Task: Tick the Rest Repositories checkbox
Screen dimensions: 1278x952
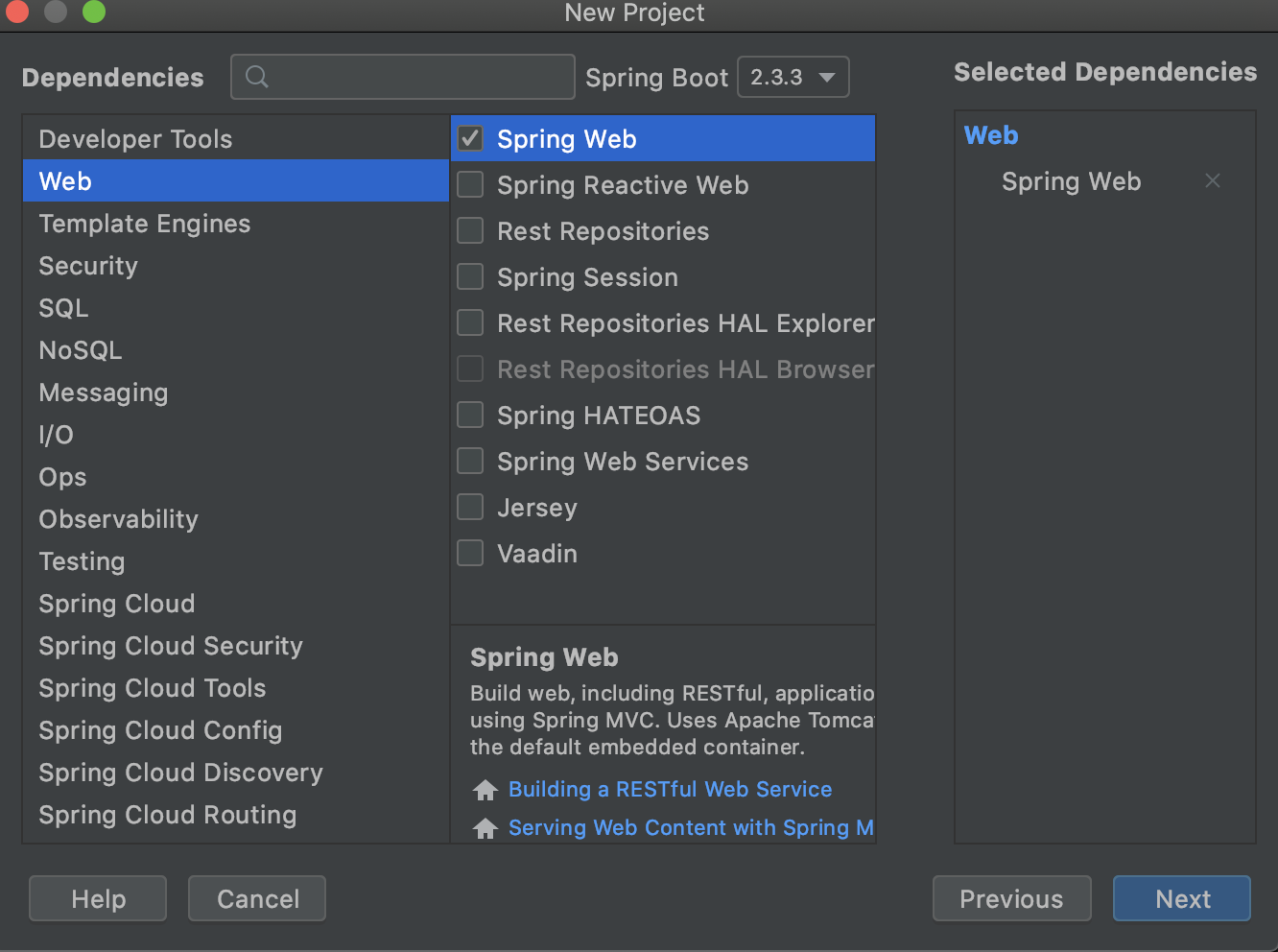Action: pos(470,231)
